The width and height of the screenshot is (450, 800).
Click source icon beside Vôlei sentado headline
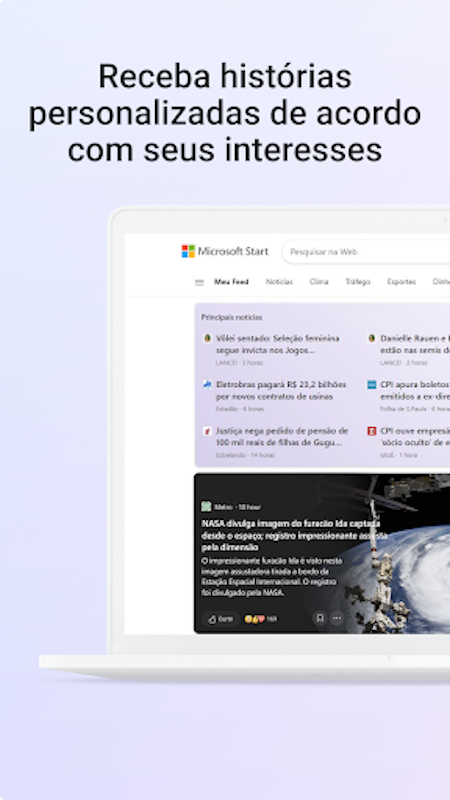tap(207, 338)
